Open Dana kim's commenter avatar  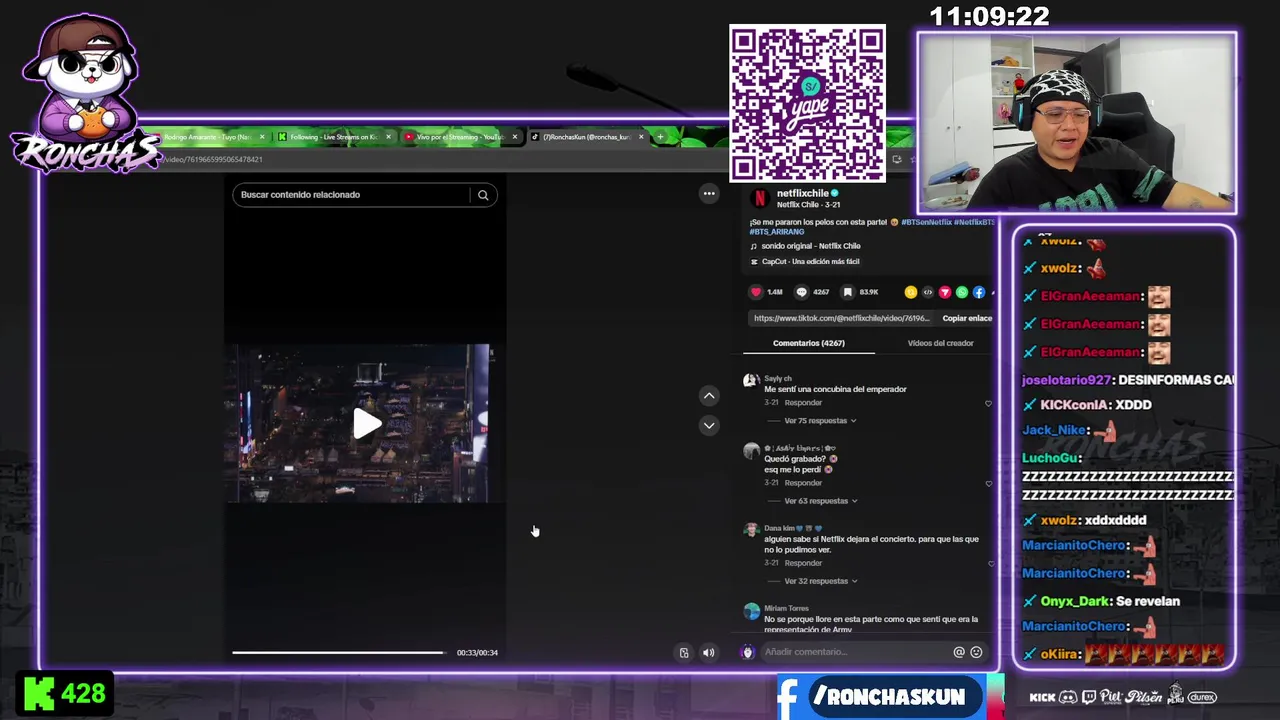751,531
